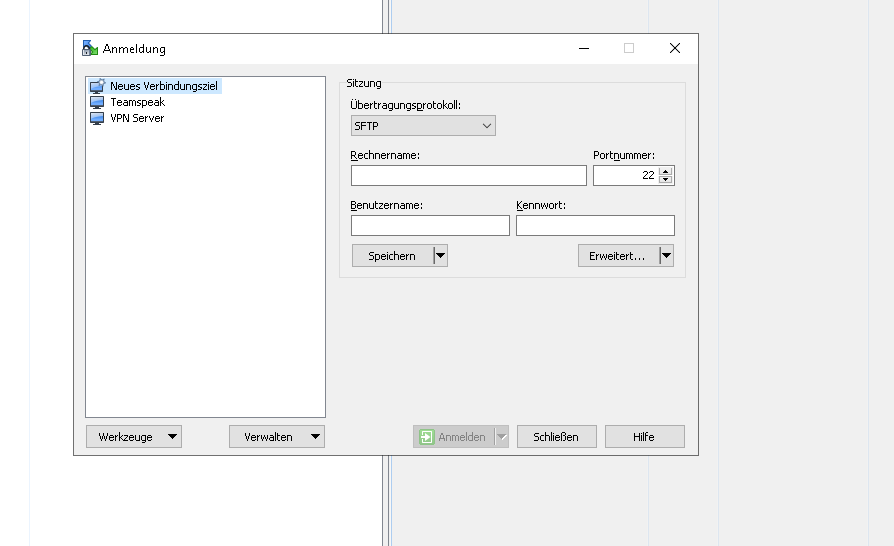Open Hilfe for the login dialog
Viewport: 894px width, 546px height.
click(x=644, y=437)
